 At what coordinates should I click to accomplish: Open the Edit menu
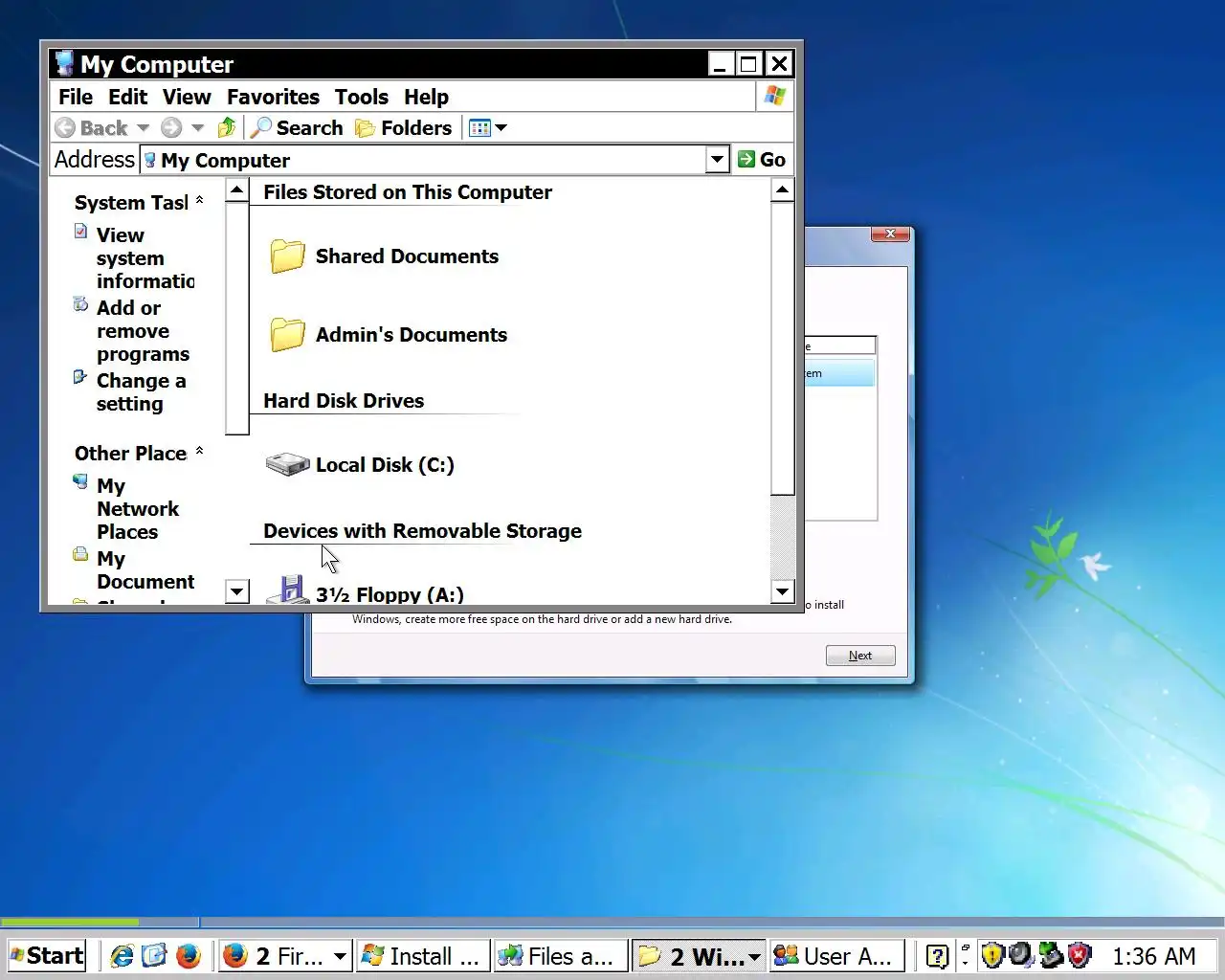127,97
